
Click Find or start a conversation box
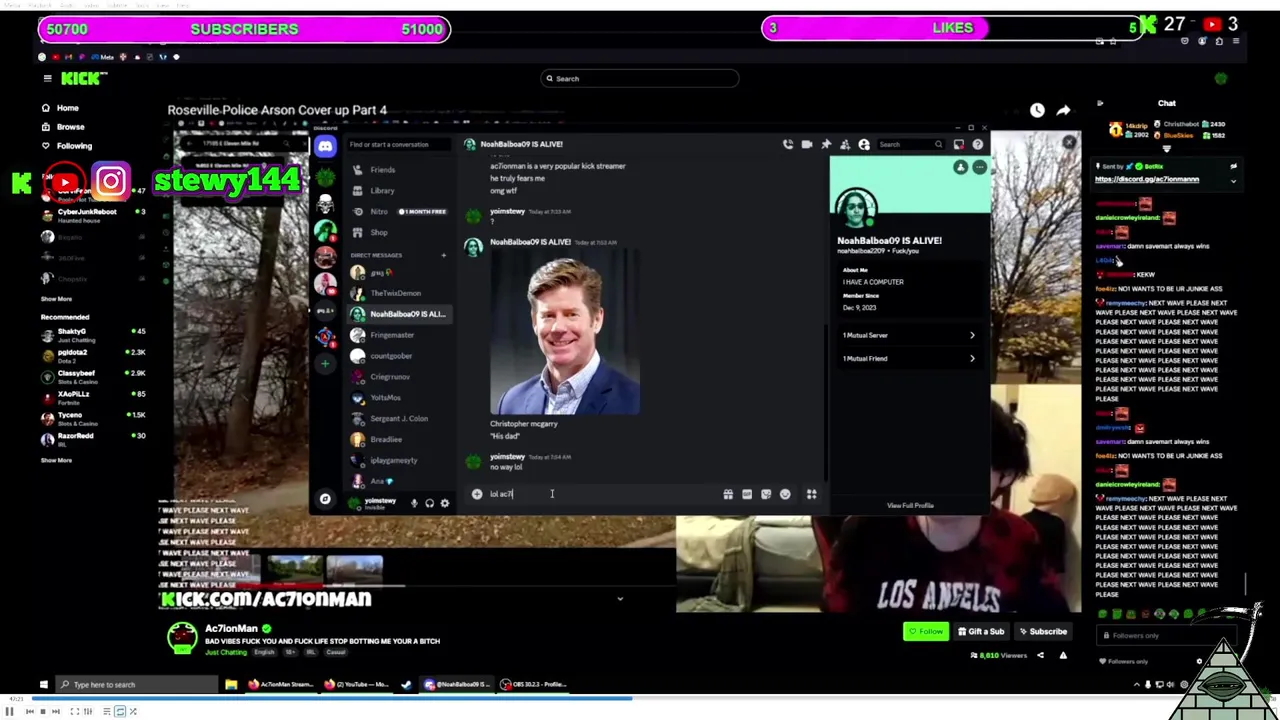click(397, 144)
